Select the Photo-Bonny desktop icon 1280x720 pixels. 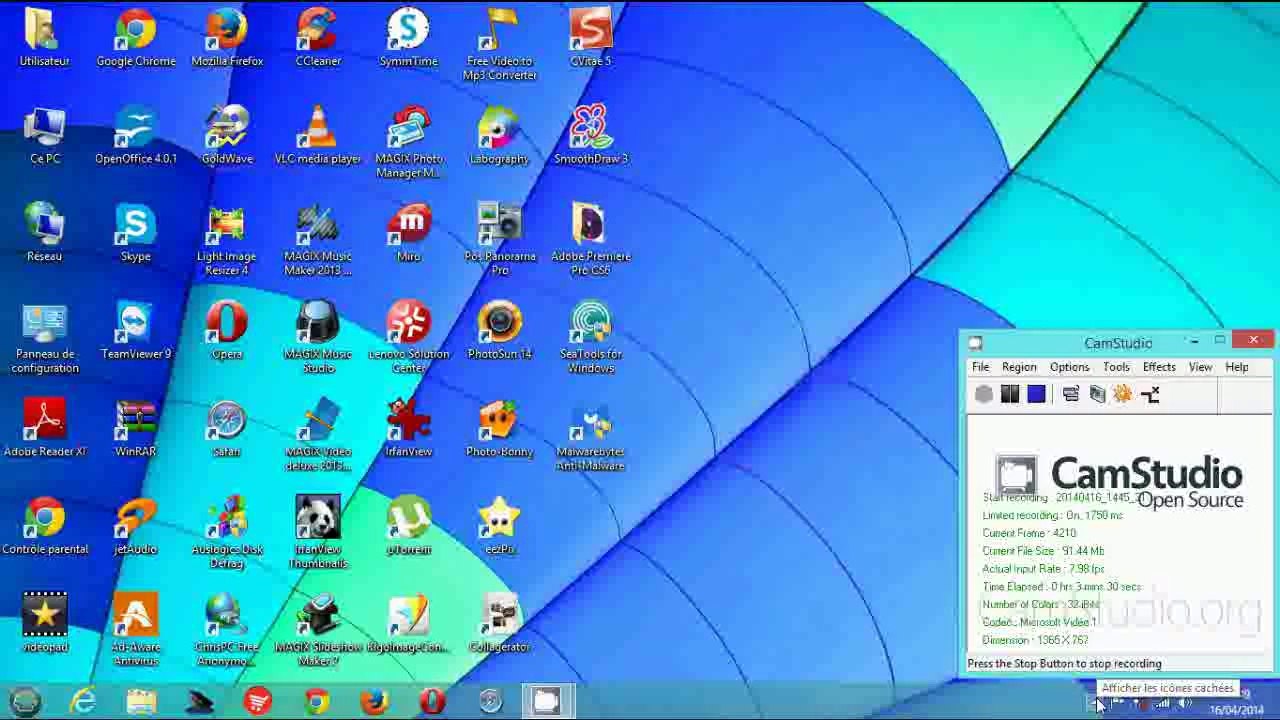click(500, 428)
